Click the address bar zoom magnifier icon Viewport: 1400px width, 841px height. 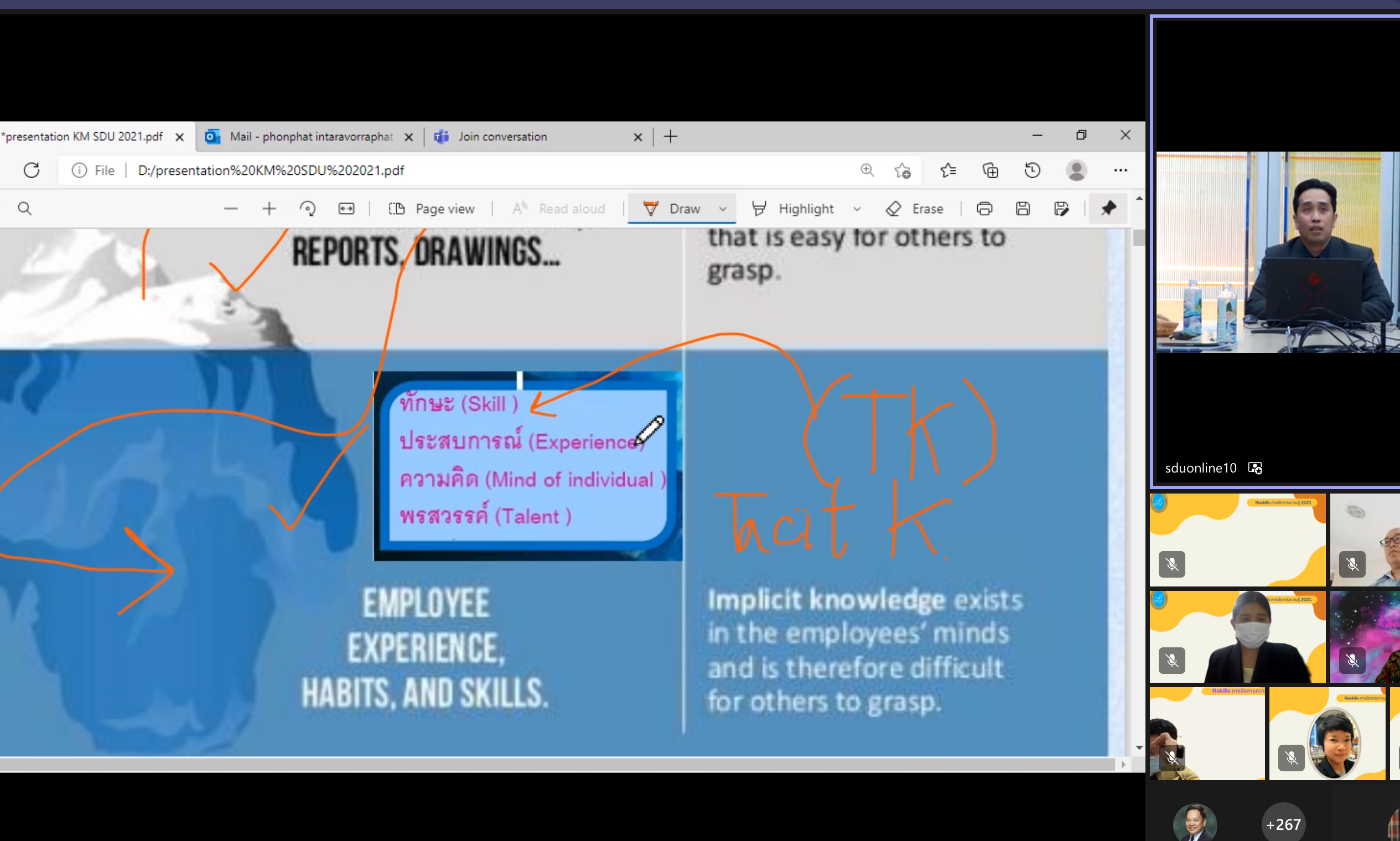click(867, 170)
